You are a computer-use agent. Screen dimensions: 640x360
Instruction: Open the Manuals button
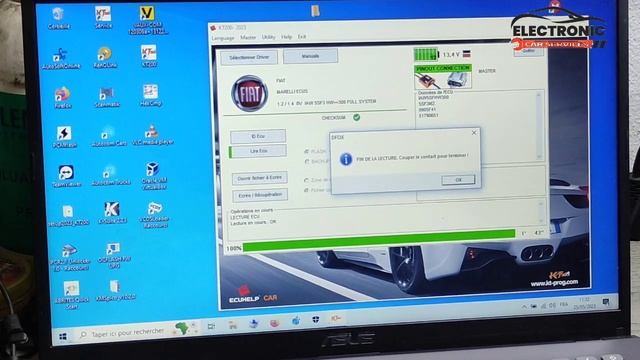point(310,56)
